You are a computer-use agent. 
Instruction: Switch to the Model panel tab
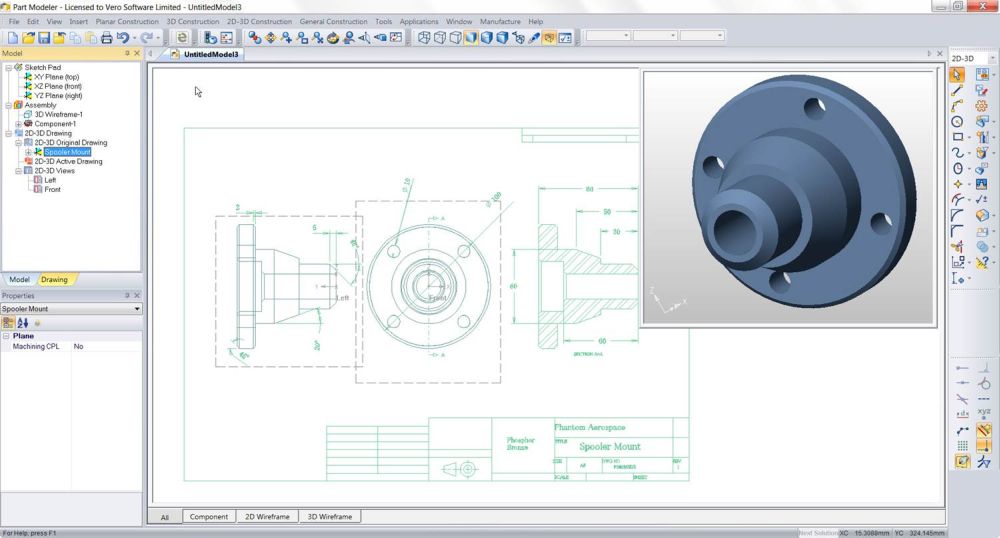(19, 279)
